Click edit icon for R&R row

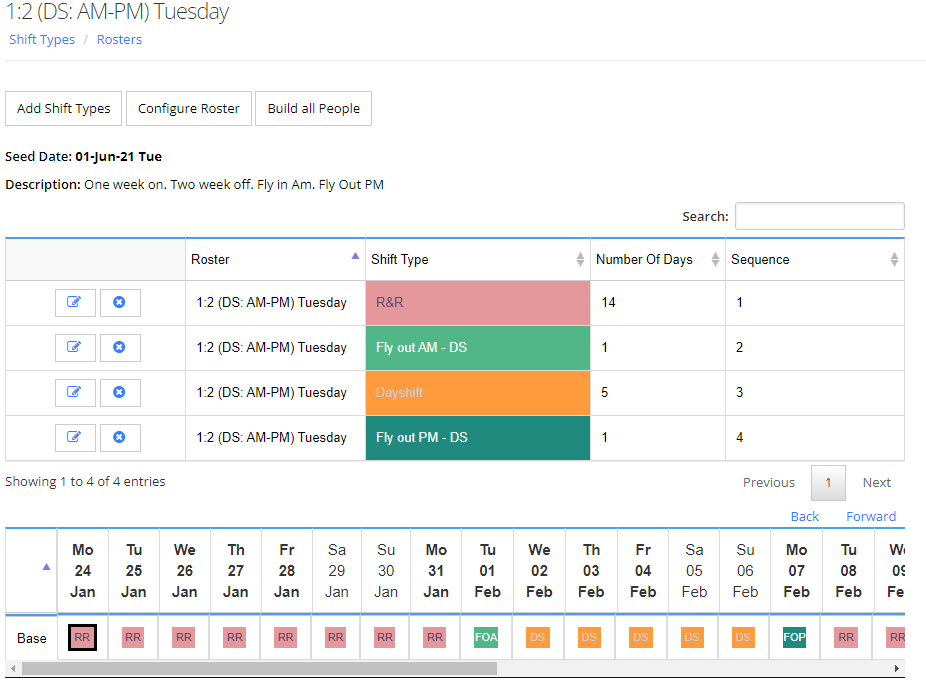click(x=75, y=302)
